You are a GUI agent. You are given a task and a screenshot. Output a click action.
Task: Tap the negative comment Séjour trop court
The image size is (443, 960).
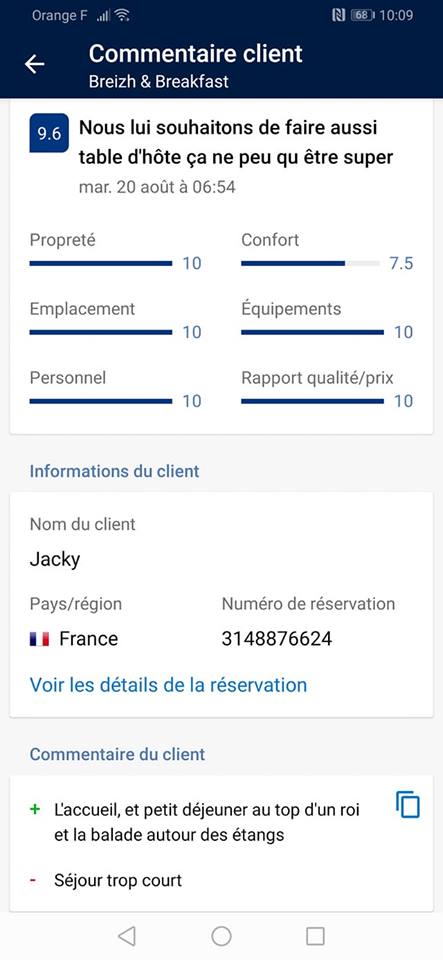(x=118, y=881)
